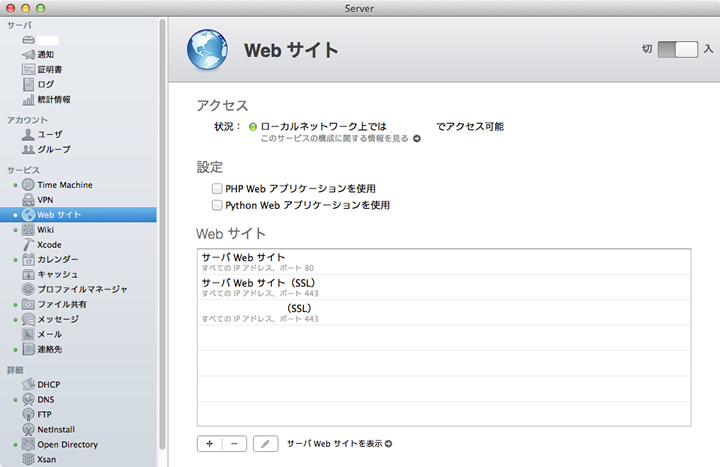Click the sidebar vertical scrollbar

click(162, 234)
